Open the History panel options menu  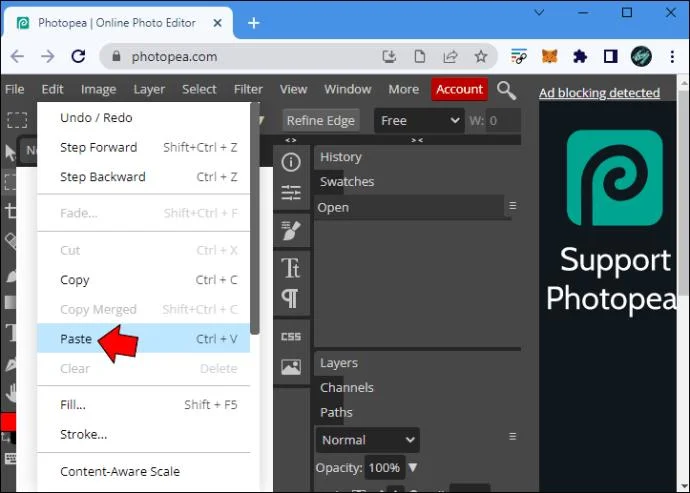pyautogui.click(x=513, y=206)
